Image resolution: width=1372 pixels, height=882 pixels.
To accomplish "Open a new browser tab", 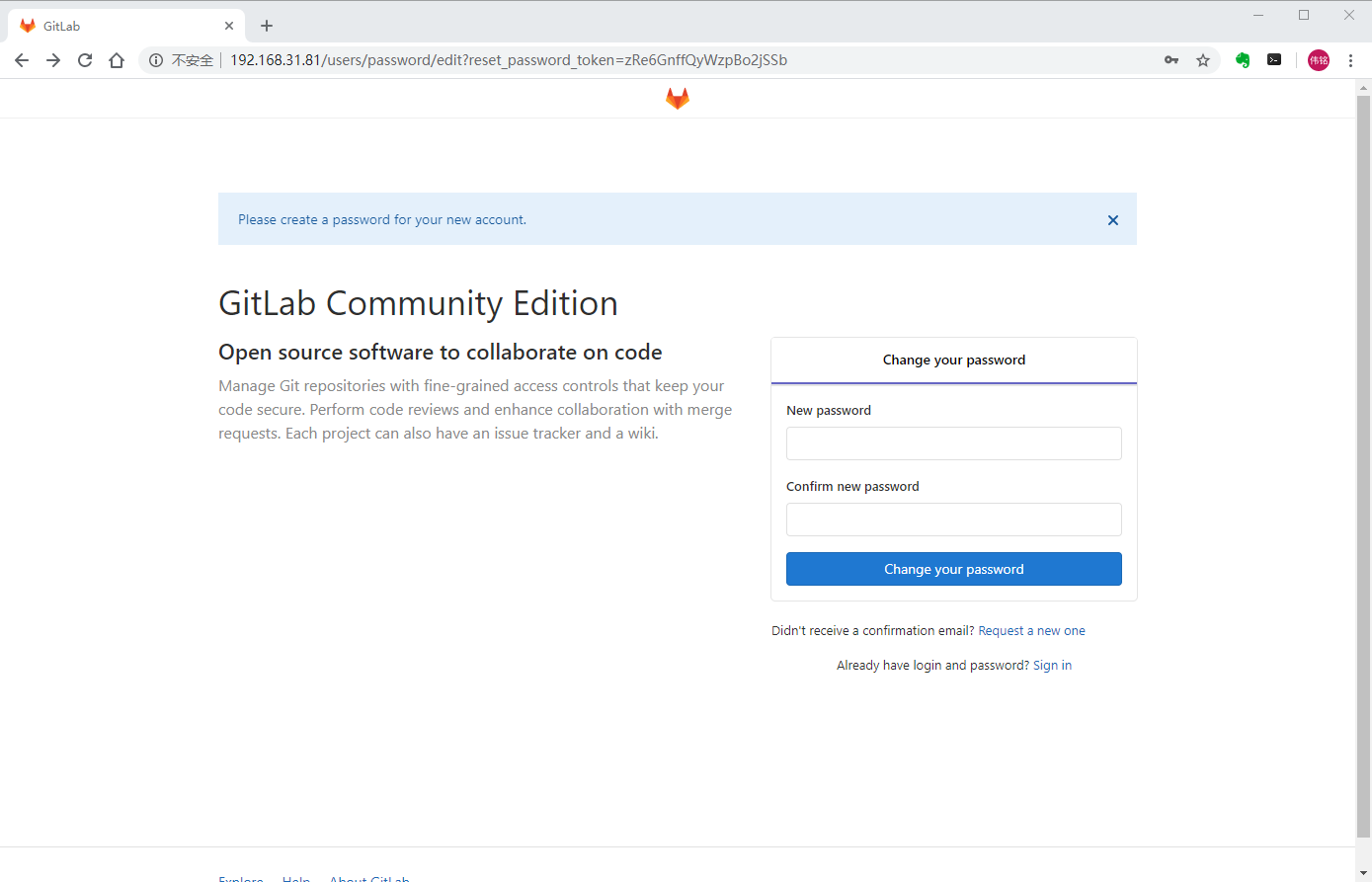I will coord(267,26).
